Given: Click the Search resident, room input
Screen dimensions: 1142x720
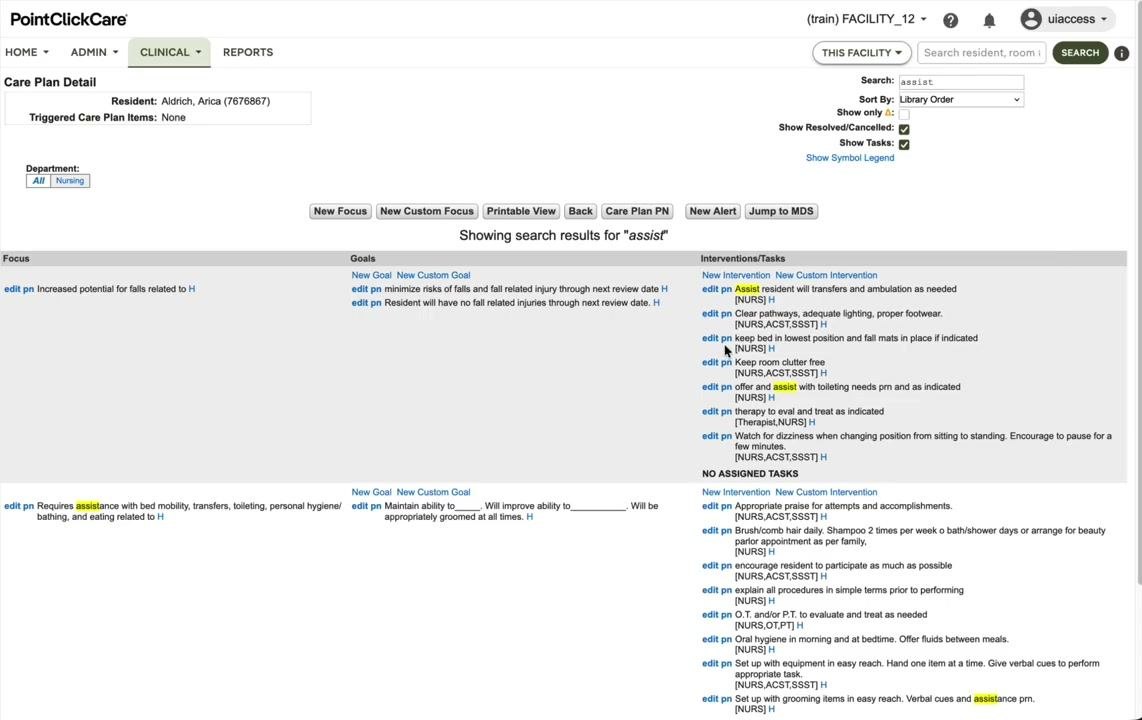Looking at the screenshot, I should coord(981,52).
